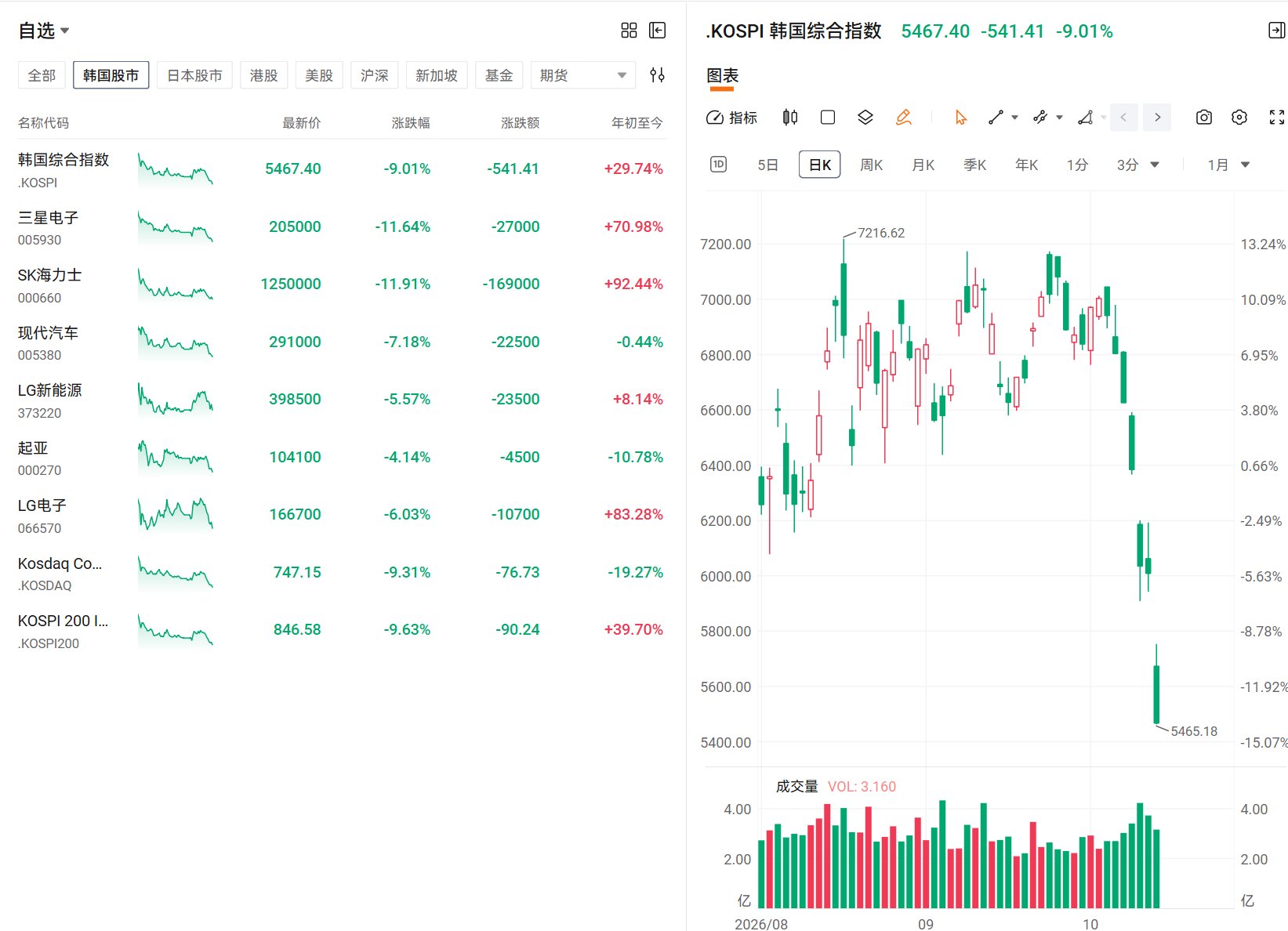Viewport: 1288px width, 931px height.
Task: Expand channel tool options arrow
Action: point(1059,118)
